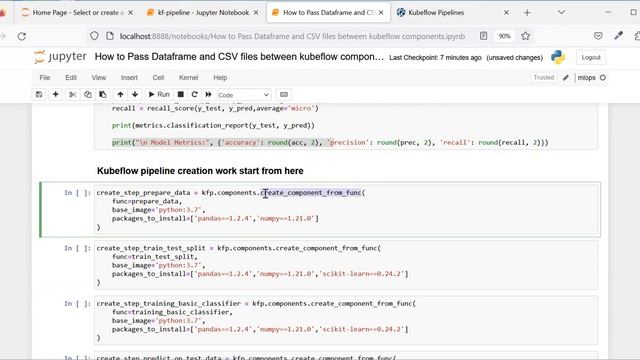640x360 pixels.
Task: Click the kernel idle circle indicator
Action: [x=603, y=78]
